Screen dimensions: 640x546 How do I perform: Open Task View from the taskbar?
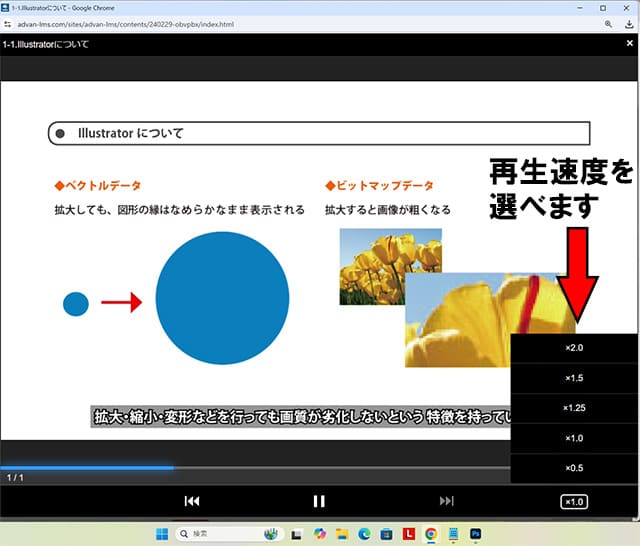pyautogui.click(x=296, y=534)
